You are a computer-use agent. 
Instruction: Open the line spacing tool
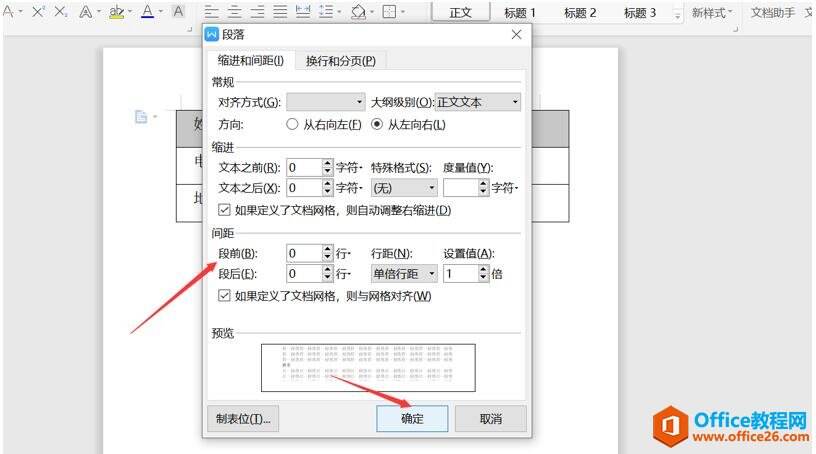[x=326, y=11]
